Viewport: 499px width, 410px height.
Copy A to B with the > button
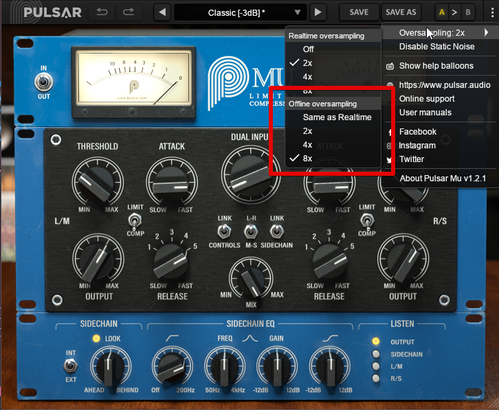(454, 13)
